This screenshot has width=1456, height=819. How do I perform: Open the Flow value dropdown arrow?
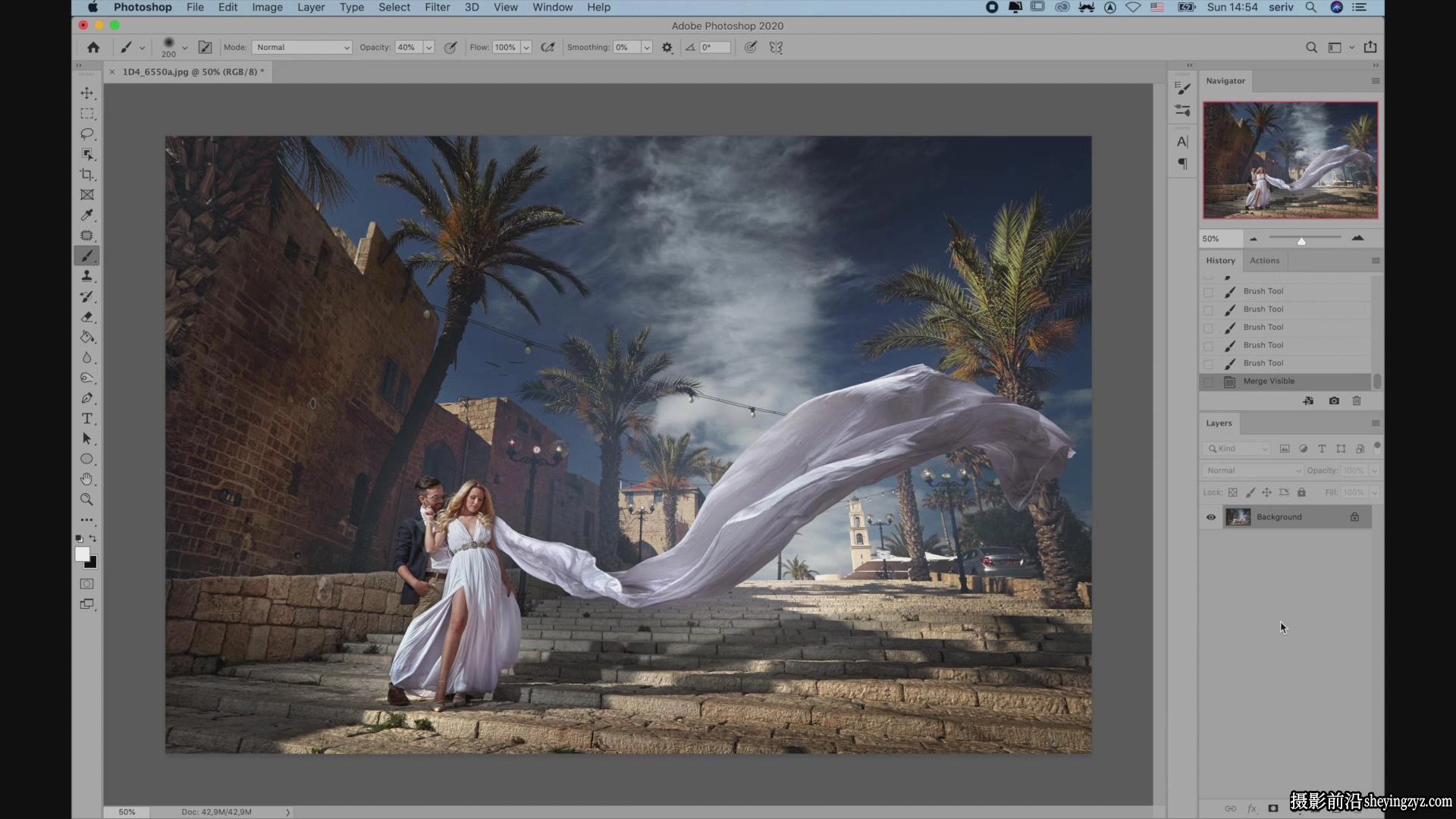coord(526,47)
